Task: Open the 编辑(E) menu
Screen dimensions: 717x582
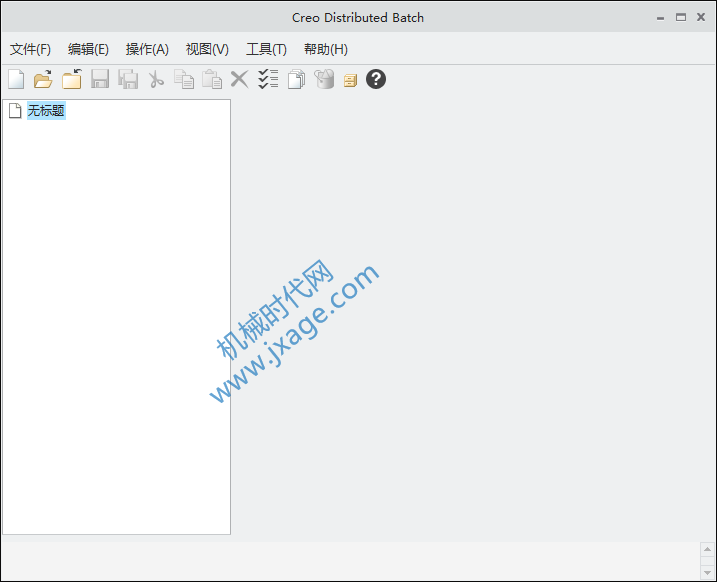Action: tap(88, 49)
